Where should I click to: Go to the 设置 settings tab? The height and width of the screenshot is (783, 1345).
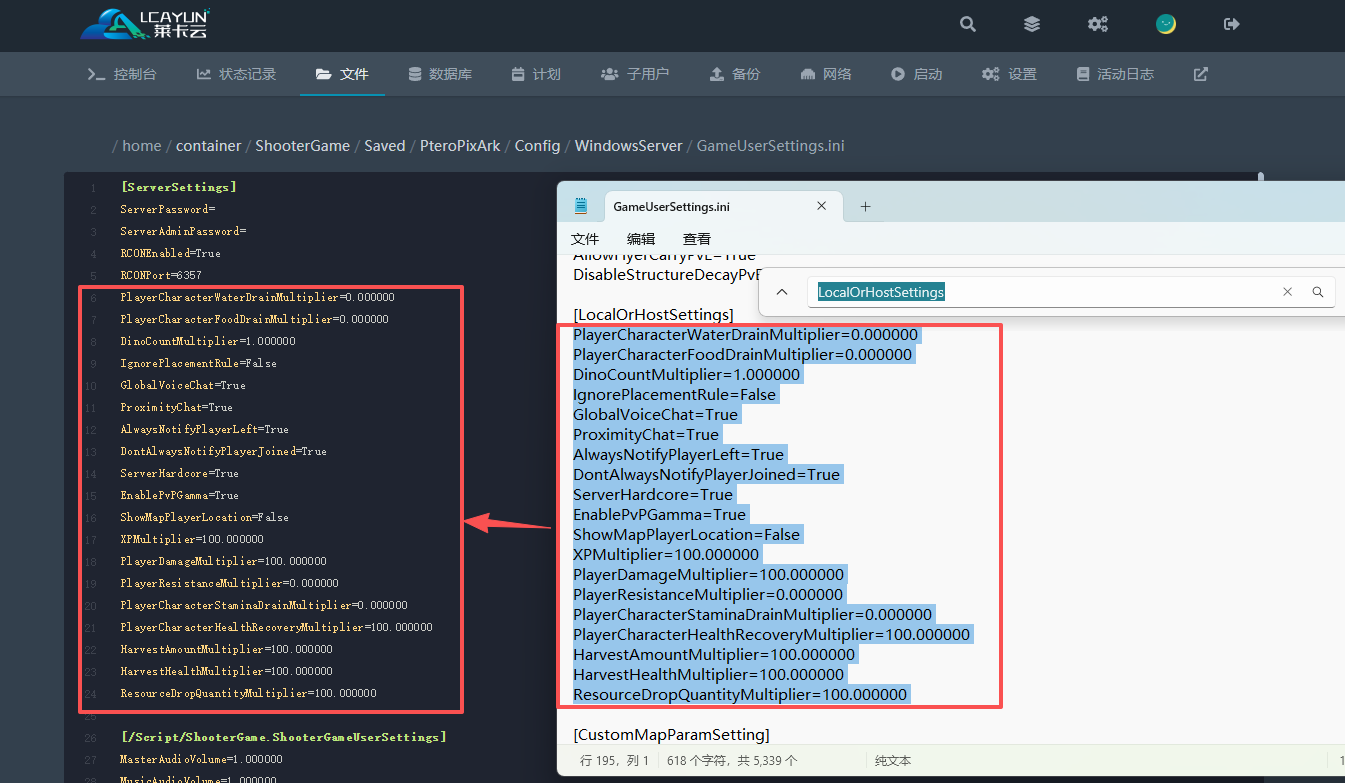pos(1009,74)
